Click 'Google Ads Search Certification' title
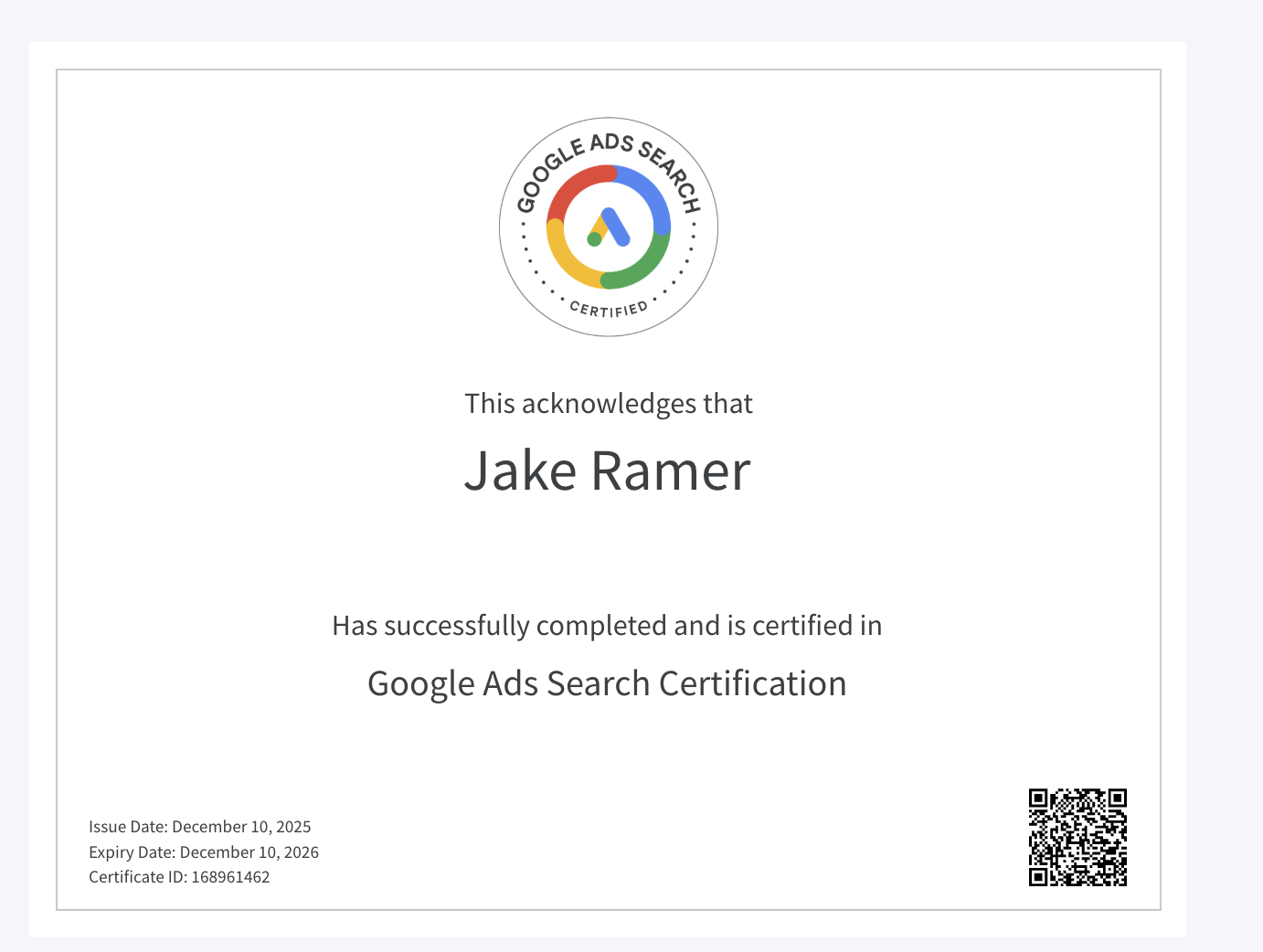The image size is (1263, 952). [x=607, y=683]
